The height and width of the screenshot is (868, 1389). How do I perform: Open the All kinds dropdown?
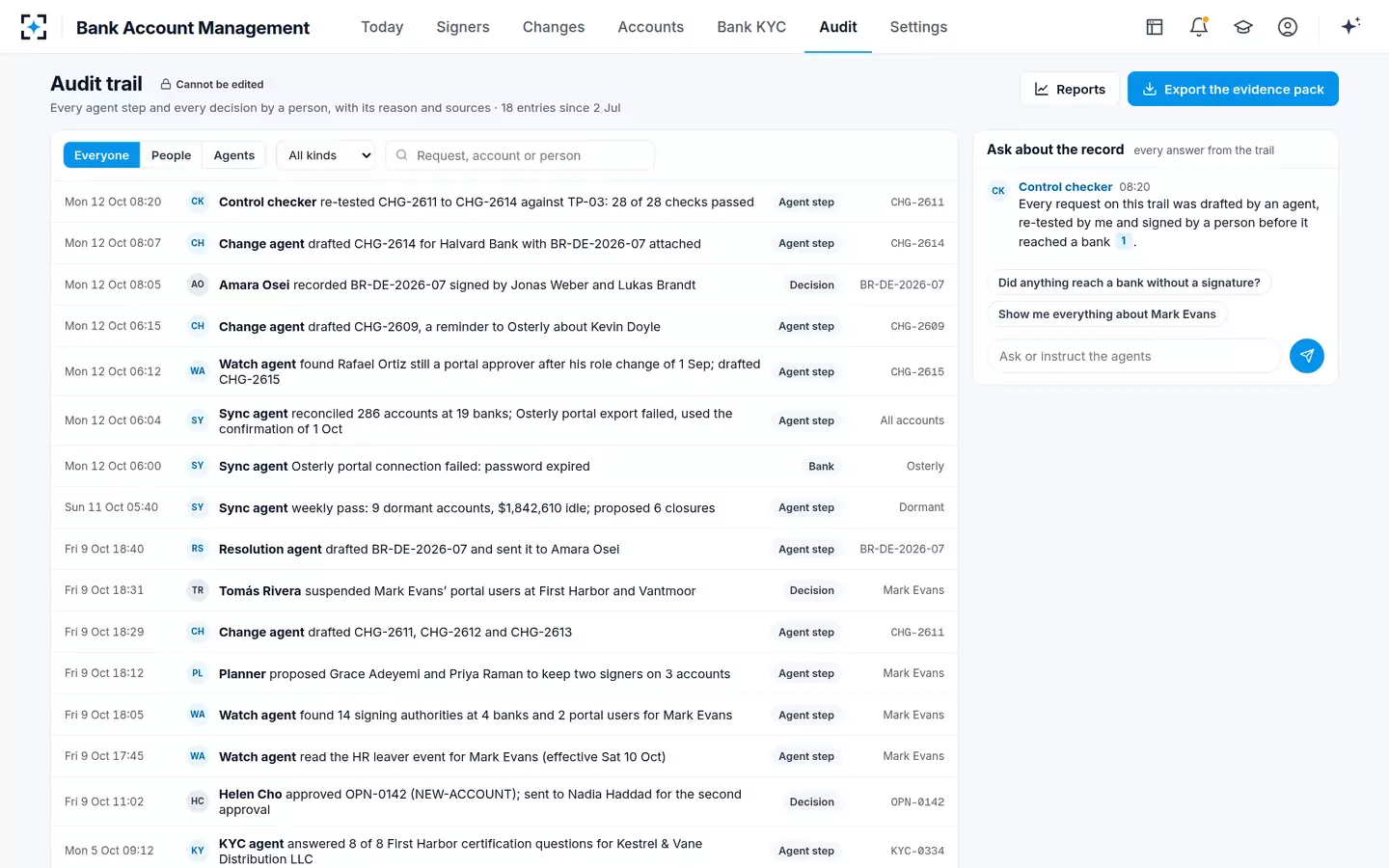pyautogui.click(x=326, y=155)
